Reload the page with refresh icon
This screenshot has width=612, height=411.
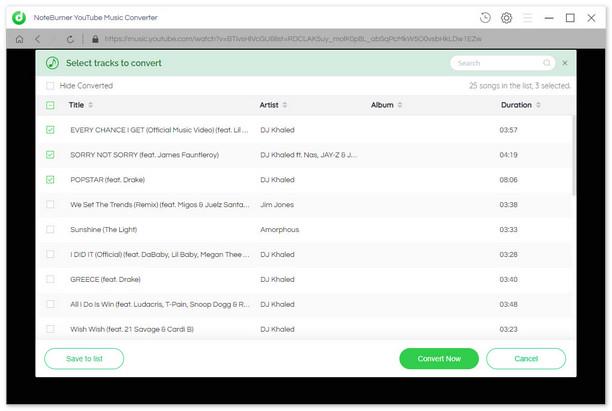click(x=70, y=39)
